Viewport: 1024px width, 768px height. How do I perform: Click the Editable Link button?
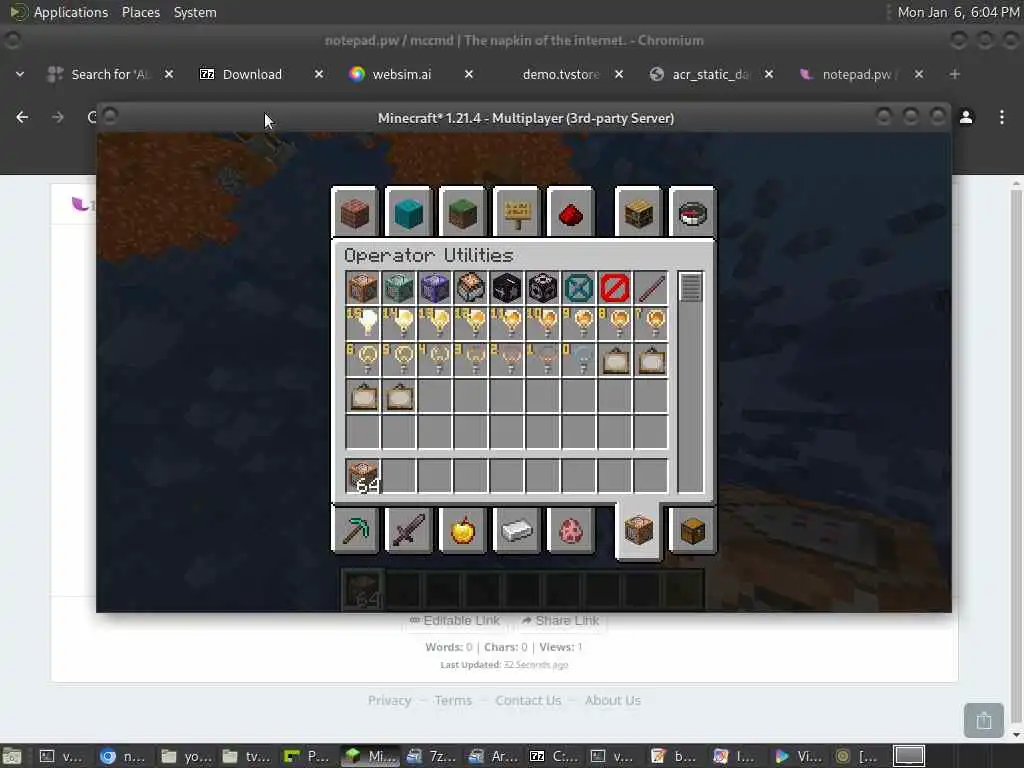[x=455, y=620]
